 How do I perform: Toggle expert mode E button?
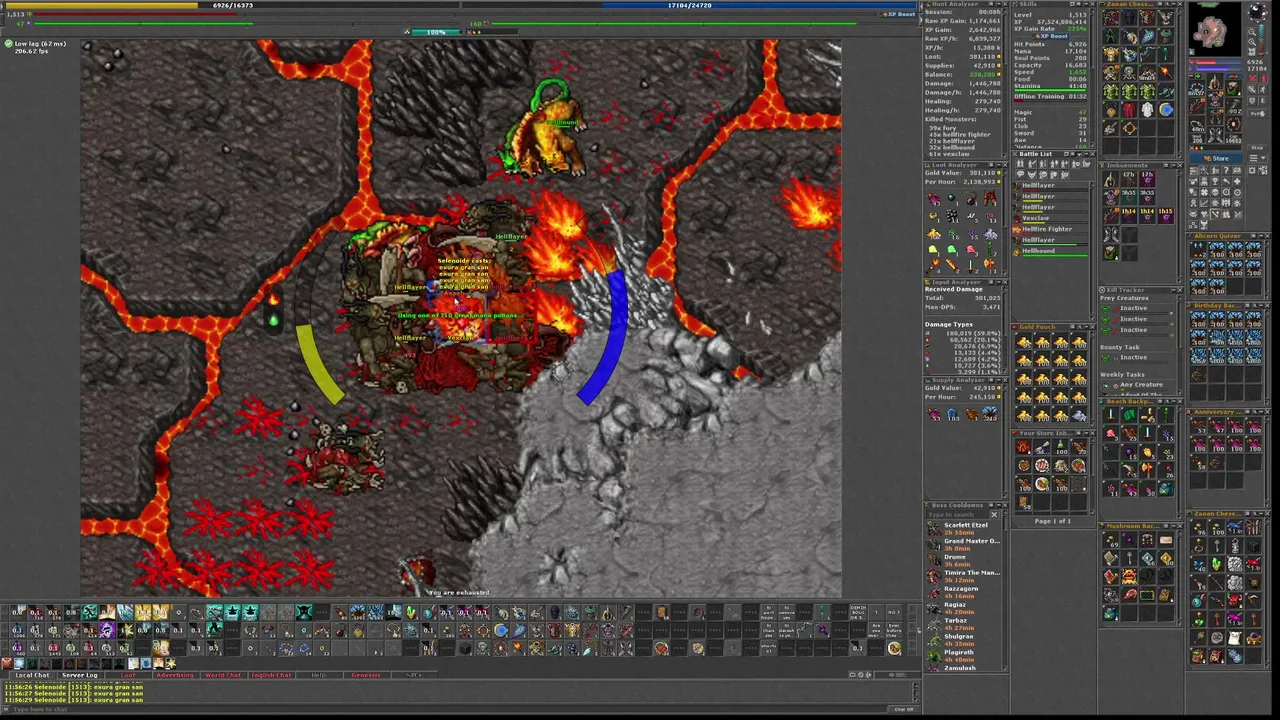click(1263, 100)
